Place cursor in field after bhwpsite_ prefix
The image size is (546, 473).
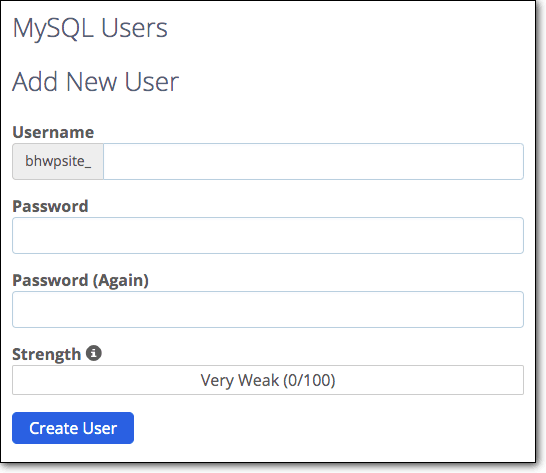click(313, 161)
